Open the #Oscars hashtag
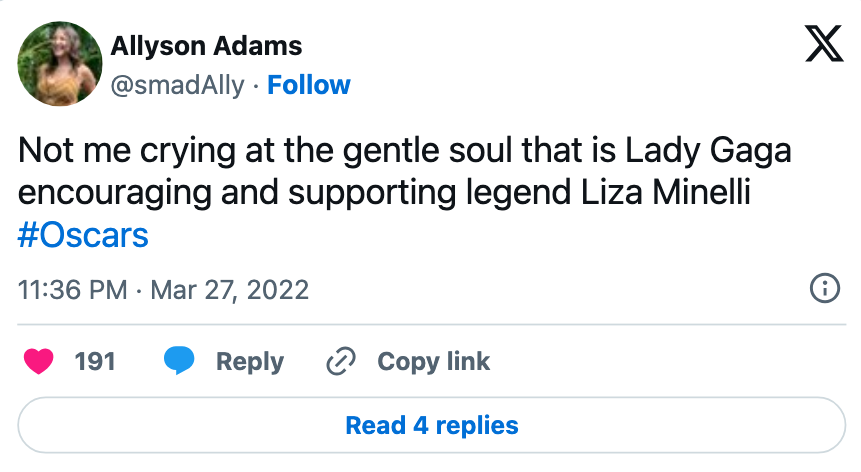Image resolution: width=861 pixels, height=472 pixels. (x=83, y=237)
